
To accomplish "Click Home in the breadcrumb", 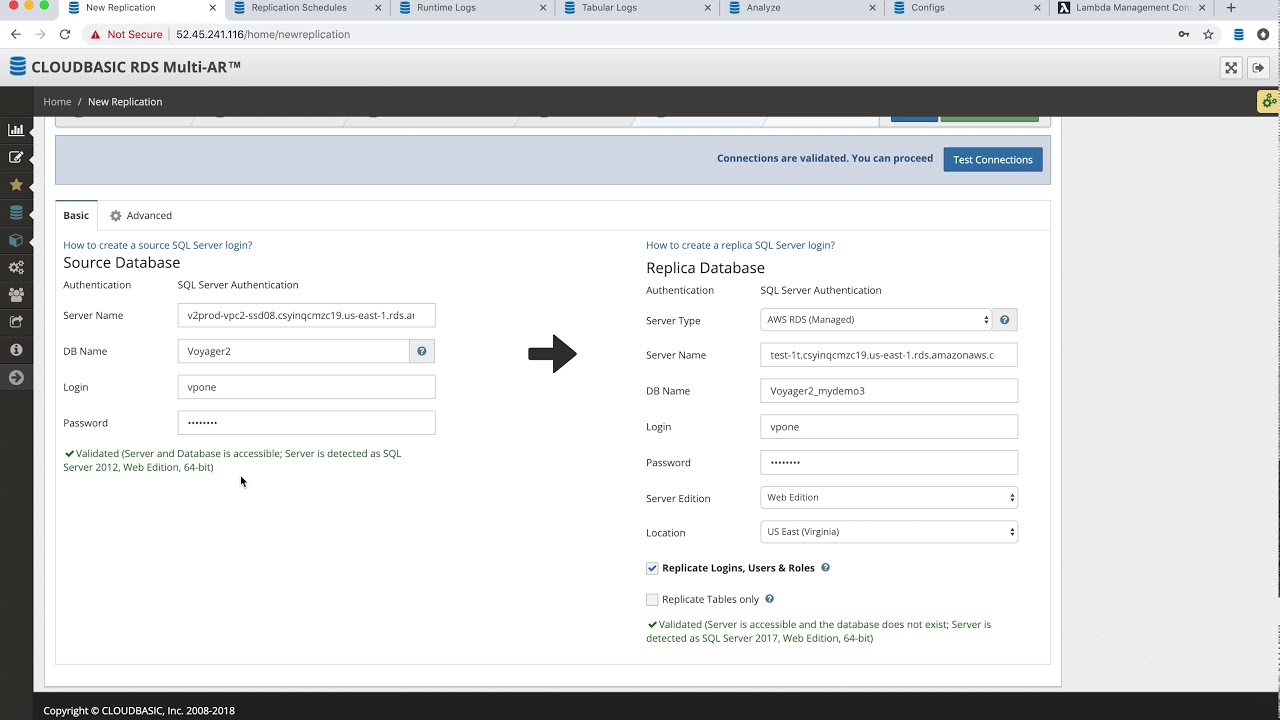I will pos(57,102).
